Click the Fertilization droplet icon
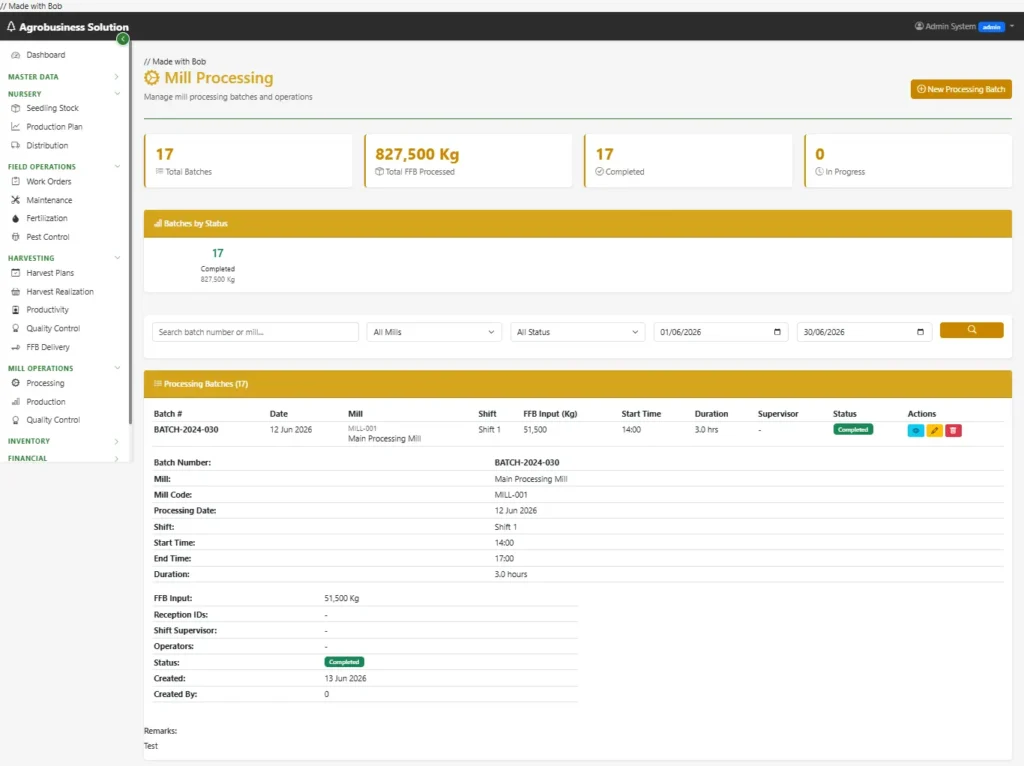Viewport: 1024px width, 766px height. 16,218
